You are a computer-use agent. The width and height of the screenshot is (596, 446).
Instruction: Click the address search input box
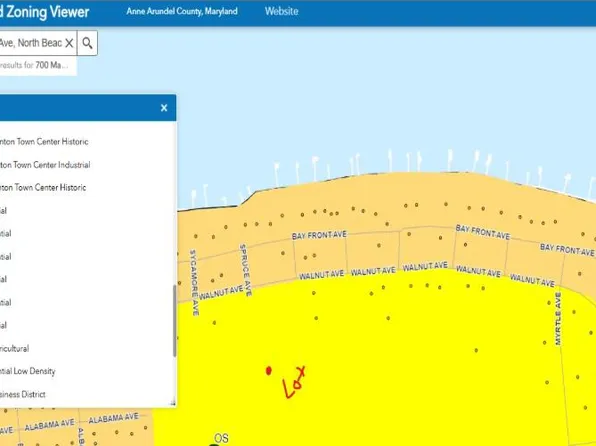coord(38,43)
